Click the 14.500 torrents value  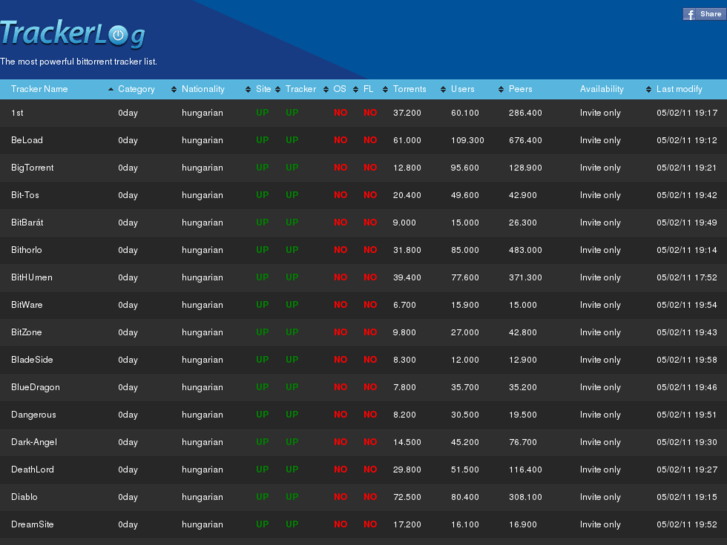pyautogui.click(x=407, y=442)
